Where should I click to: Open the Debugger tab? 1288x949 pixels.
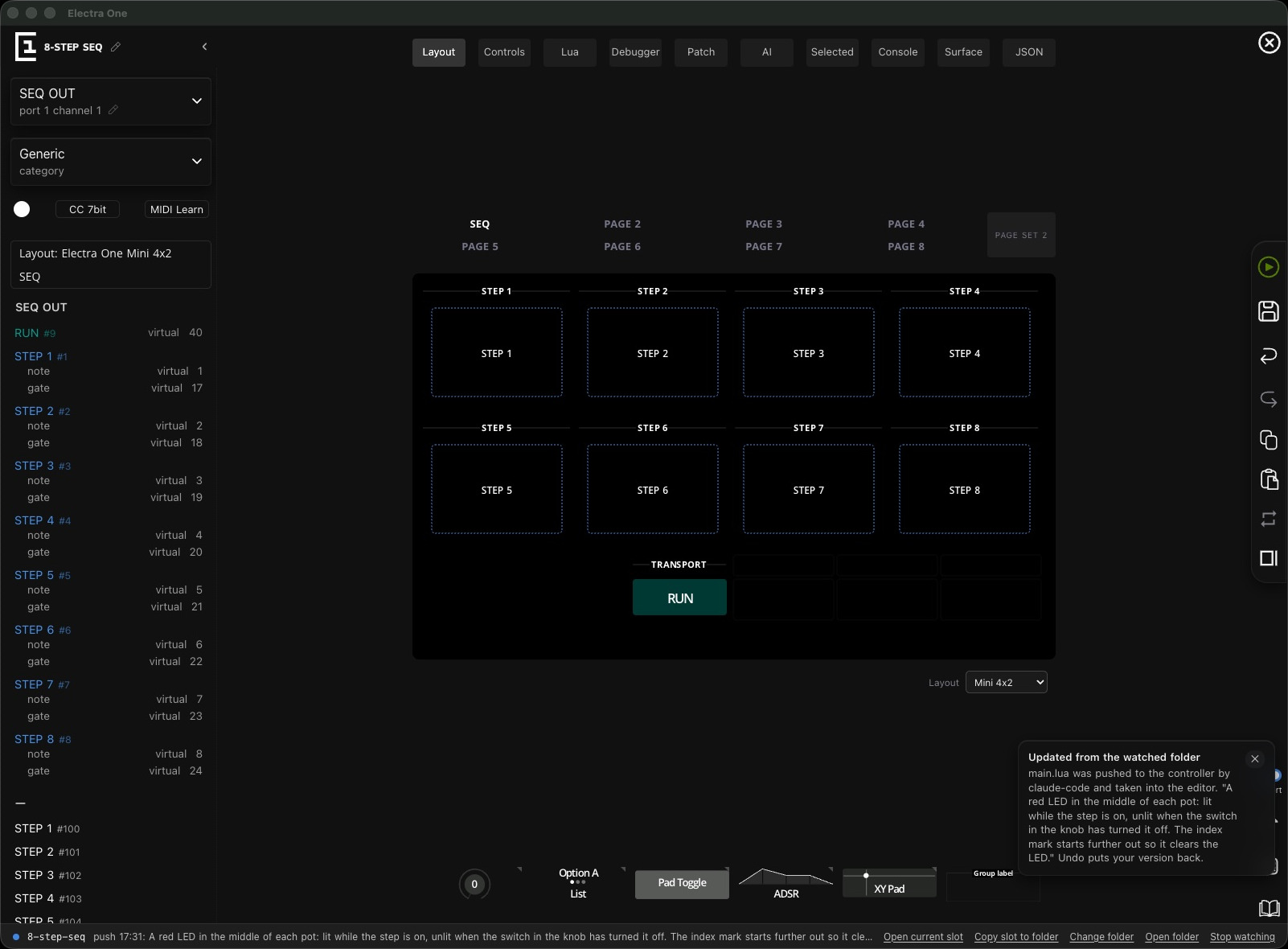pos(635,52)
